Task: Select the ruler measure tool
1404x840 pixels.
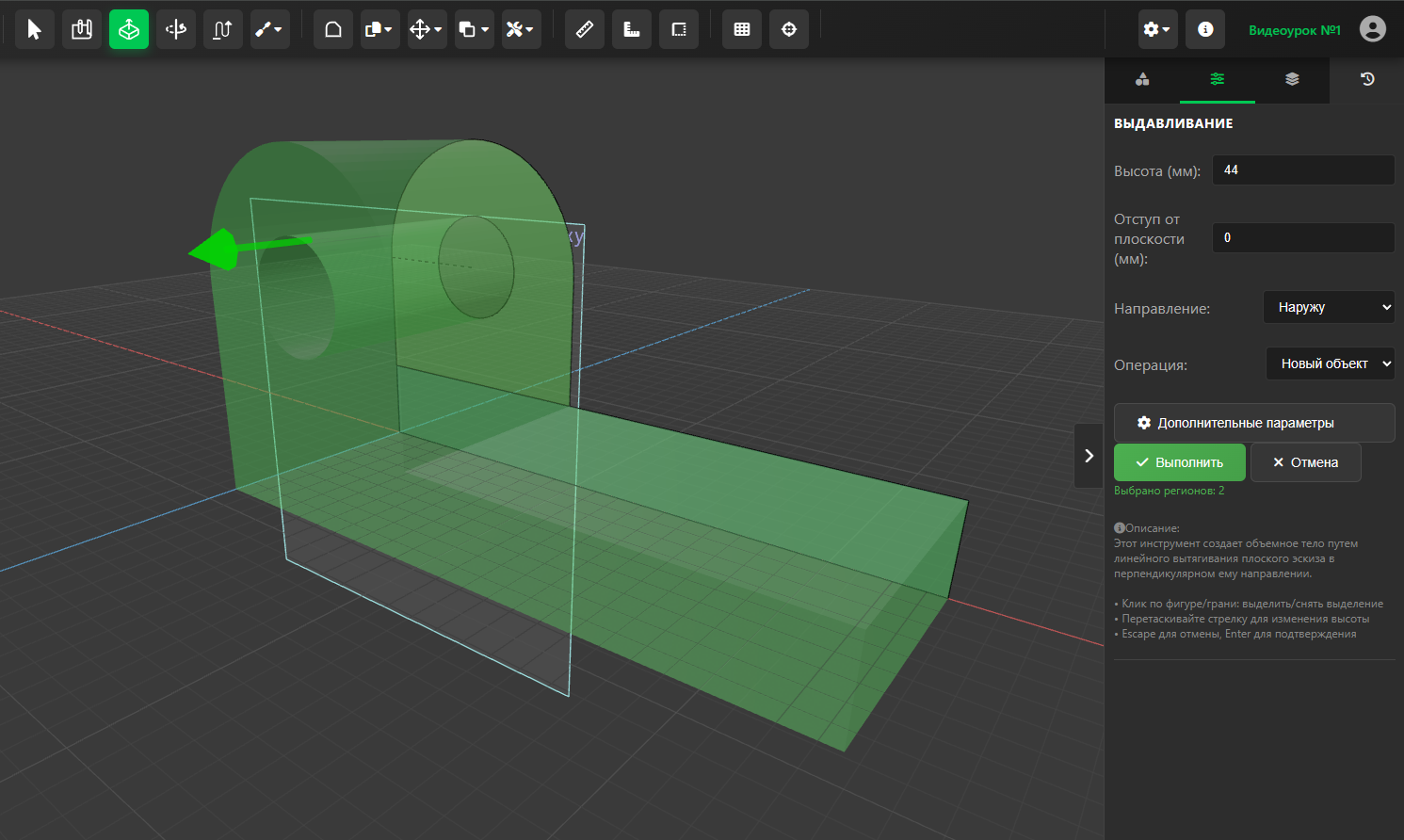Action: pyautogui.click(x=585, y=29)
